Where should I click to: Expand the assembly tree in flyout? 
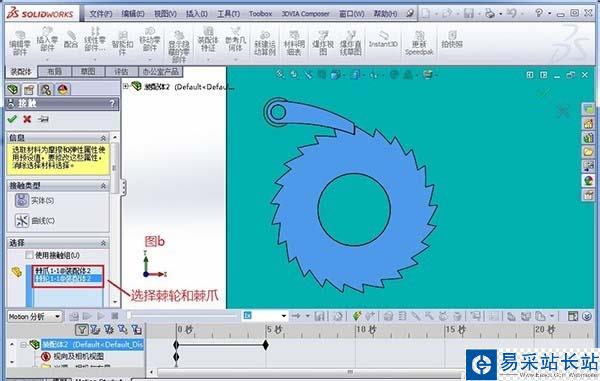126,86
